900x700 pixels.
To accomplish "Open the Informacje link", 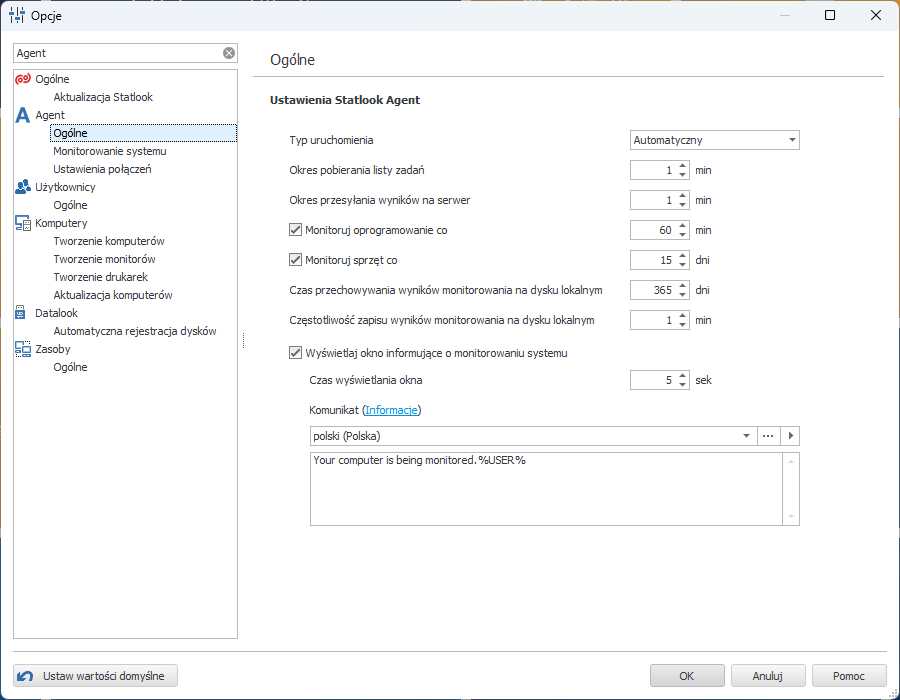I will tap(392, 410).
